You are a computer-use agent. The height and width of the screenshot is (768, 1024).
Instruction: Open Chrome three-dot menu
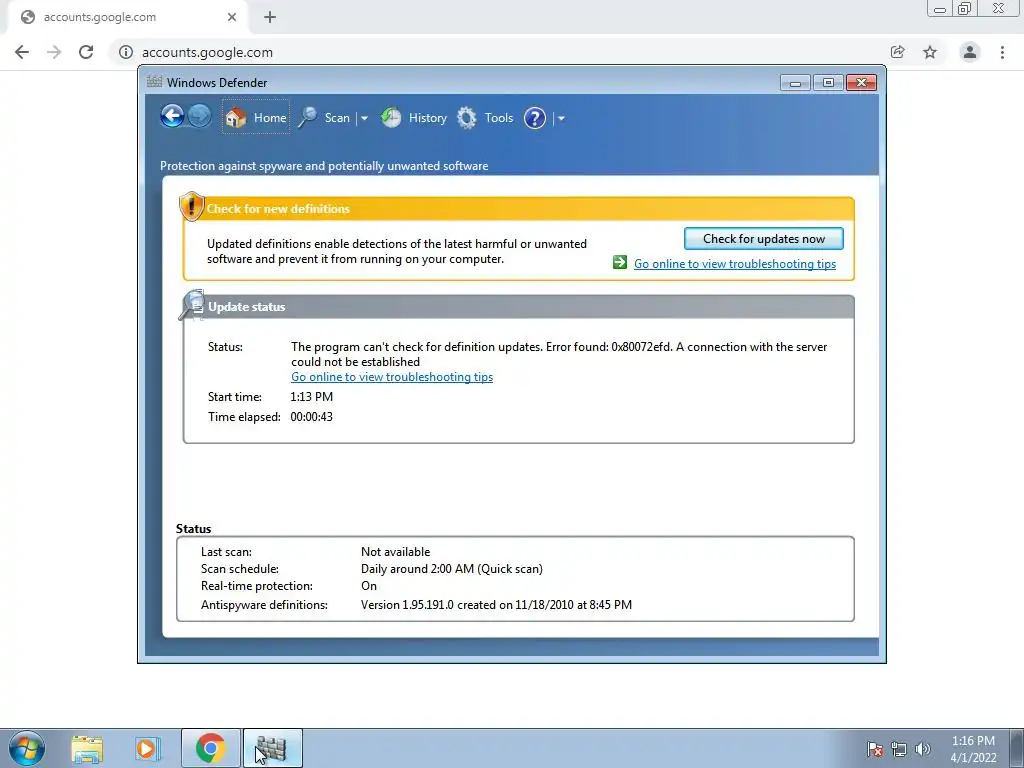point(1002,52)
